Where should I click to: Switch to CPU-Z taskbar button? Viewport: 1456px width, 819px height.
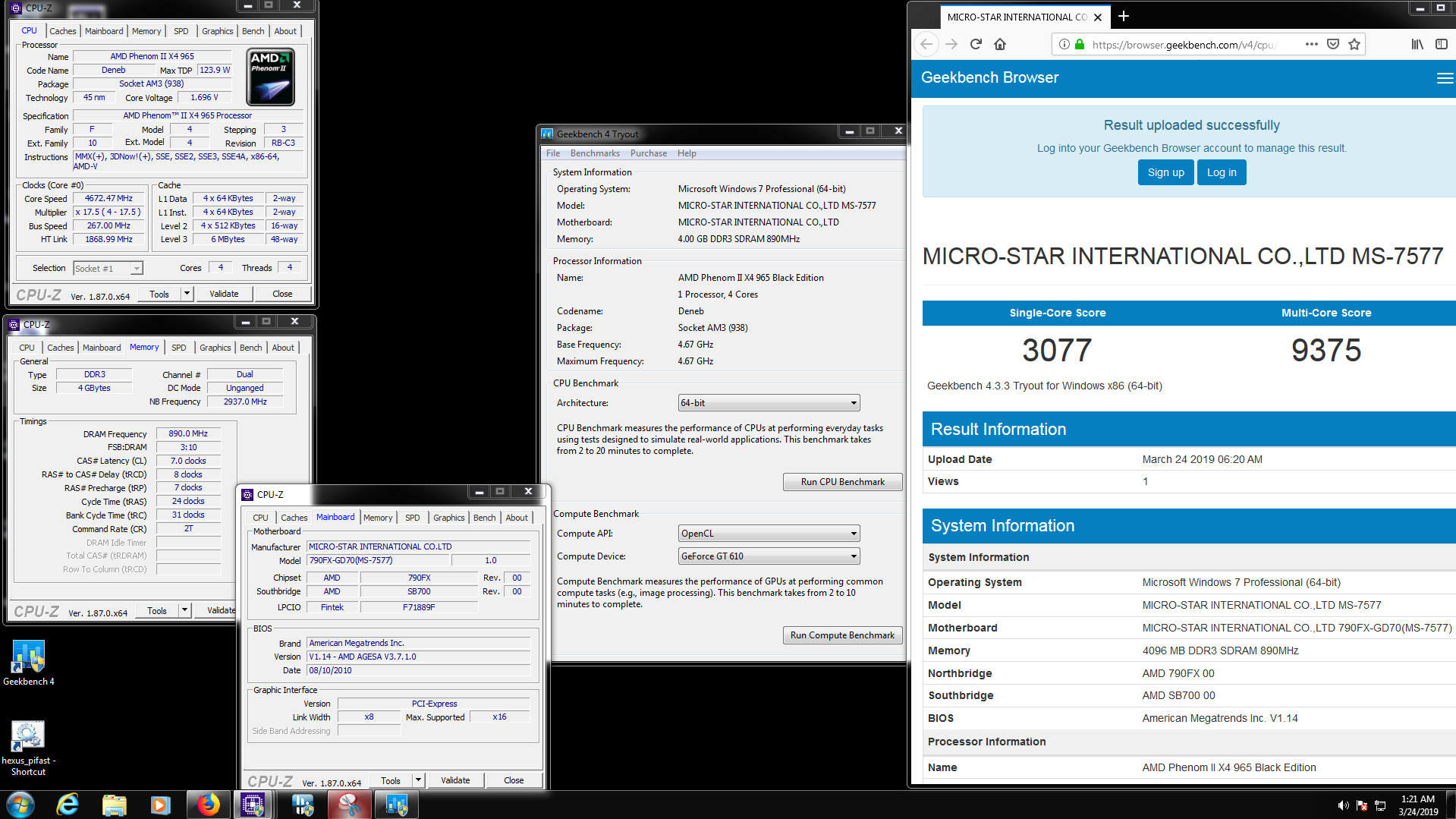[x=253, y=805]
